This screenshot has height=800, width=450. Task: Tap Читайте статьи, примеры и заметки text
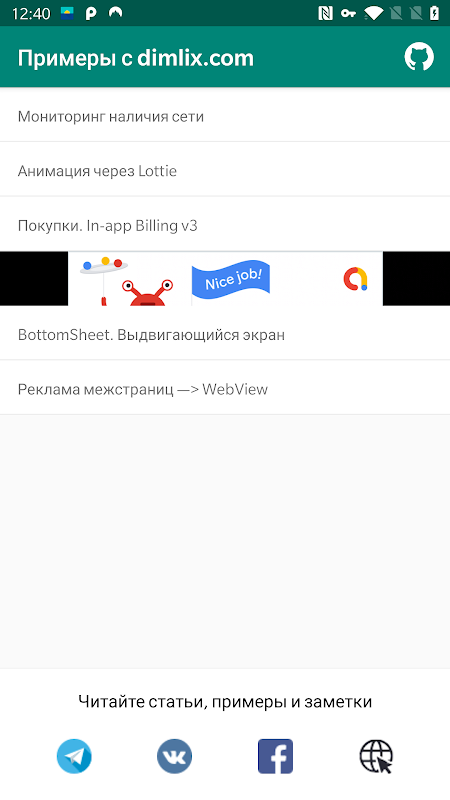point(225,702)
